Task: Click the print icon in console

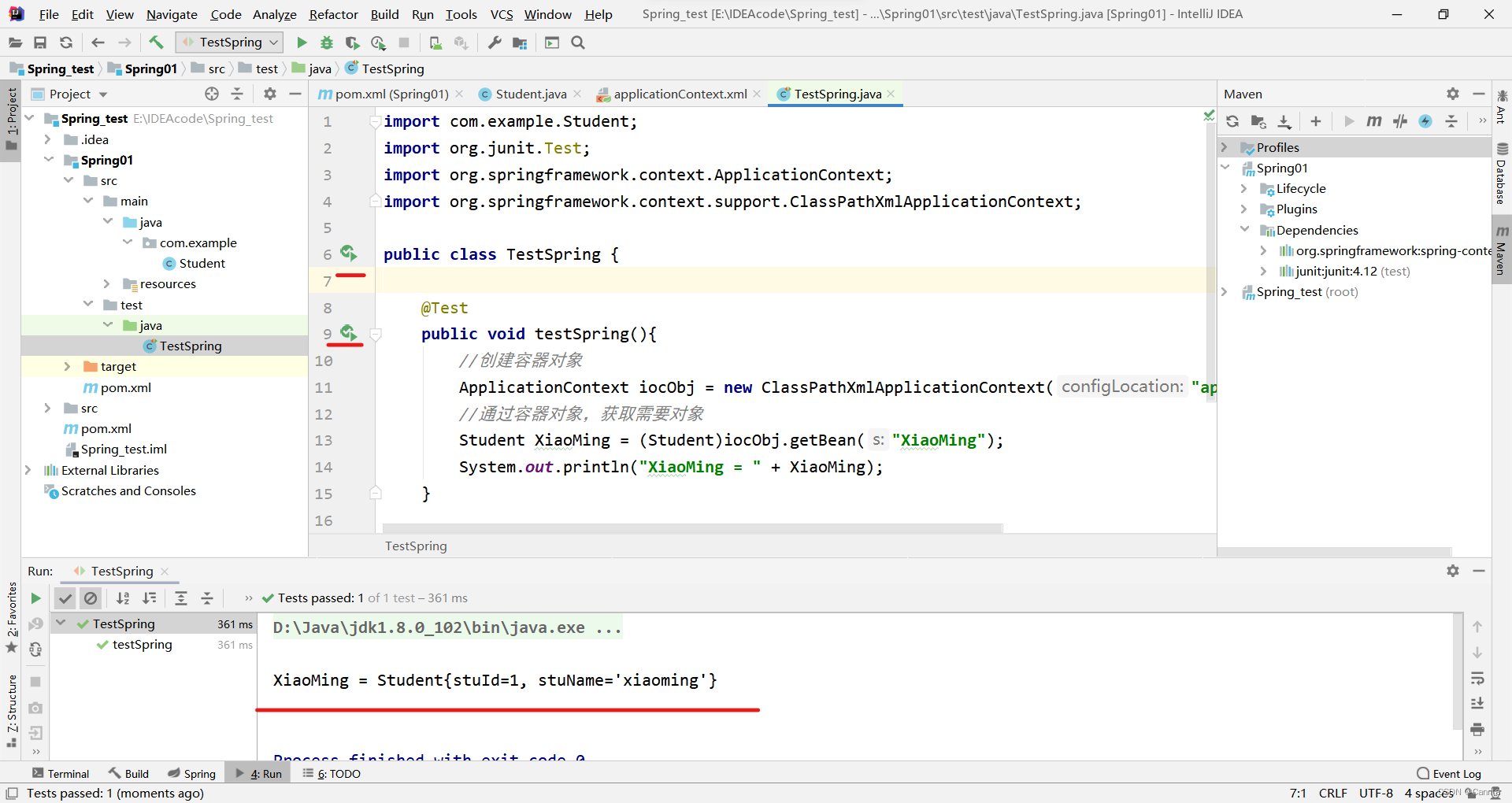Action: pyautogui.click(x=1477, y=730)
